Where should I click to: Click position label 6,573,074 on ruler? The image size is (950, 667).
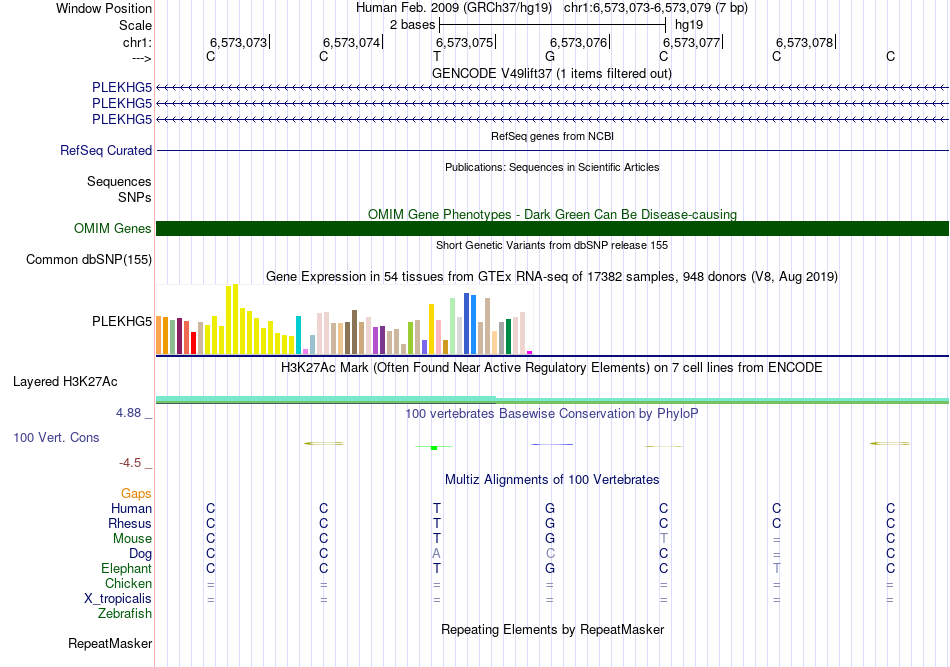[351, 42]
